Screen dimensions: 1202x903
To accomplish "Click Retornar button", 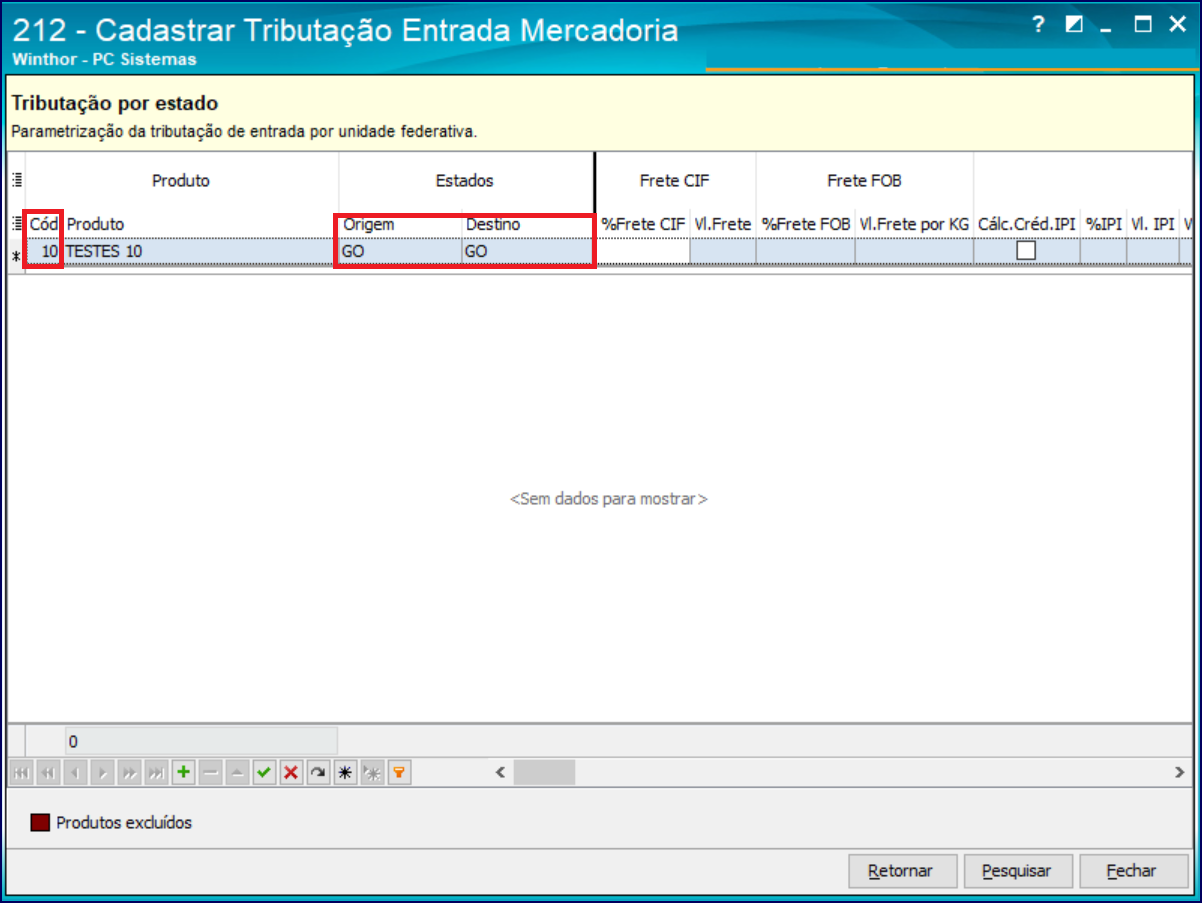I will click(903, 871).
